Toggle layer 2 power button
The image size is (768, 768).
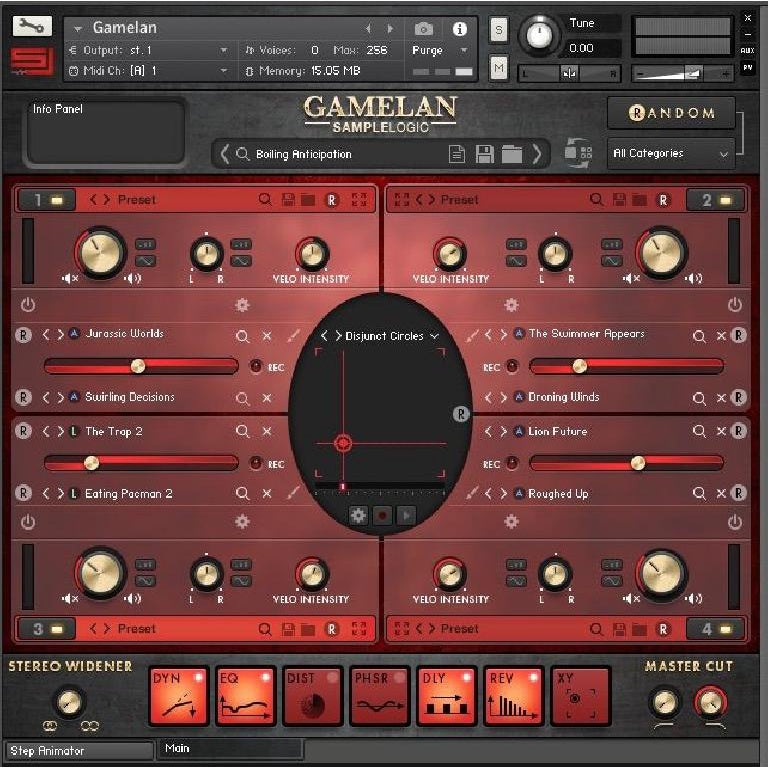[734, 305]
